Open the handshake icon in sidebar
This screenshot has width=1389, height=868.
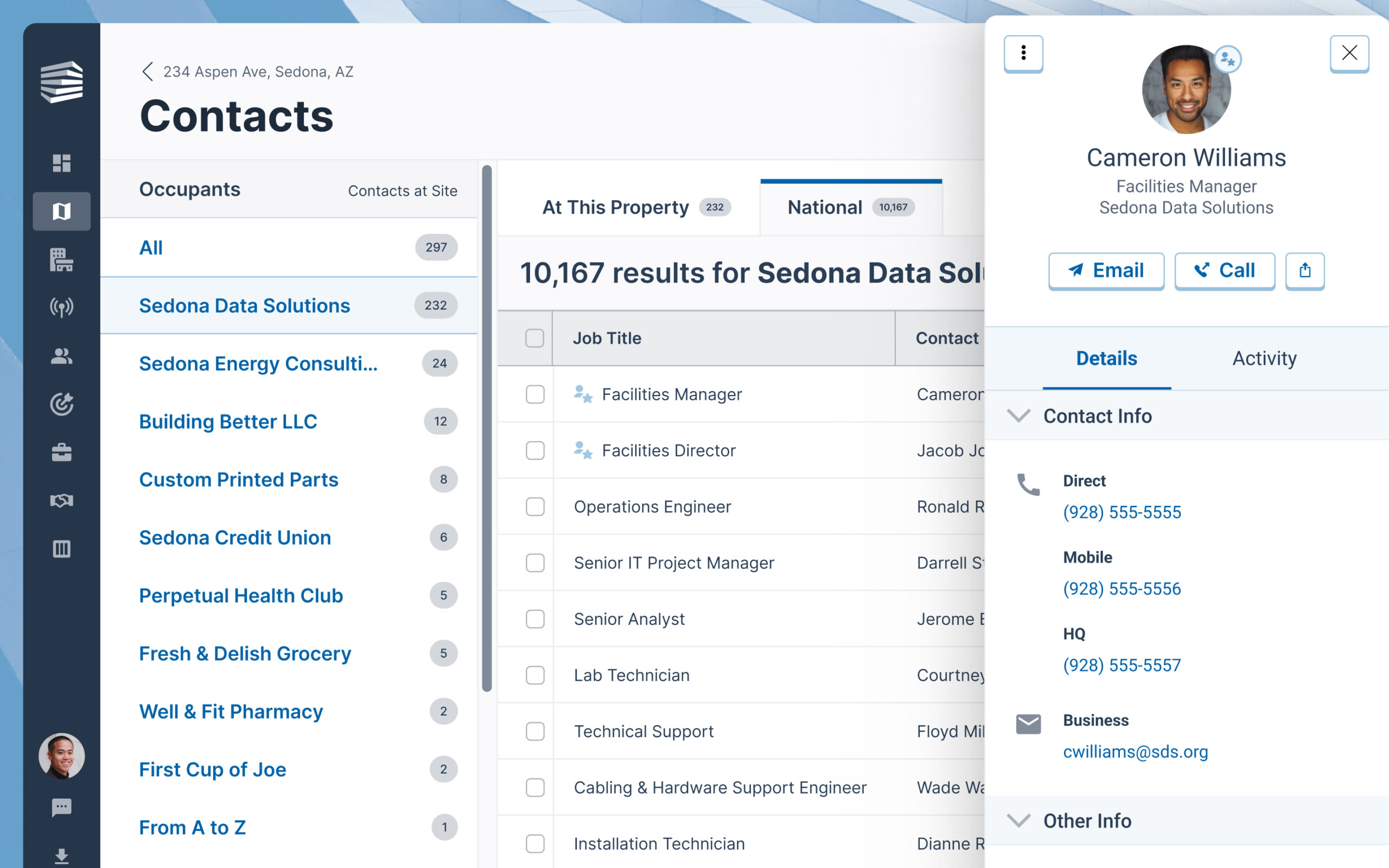click(61, 501)
